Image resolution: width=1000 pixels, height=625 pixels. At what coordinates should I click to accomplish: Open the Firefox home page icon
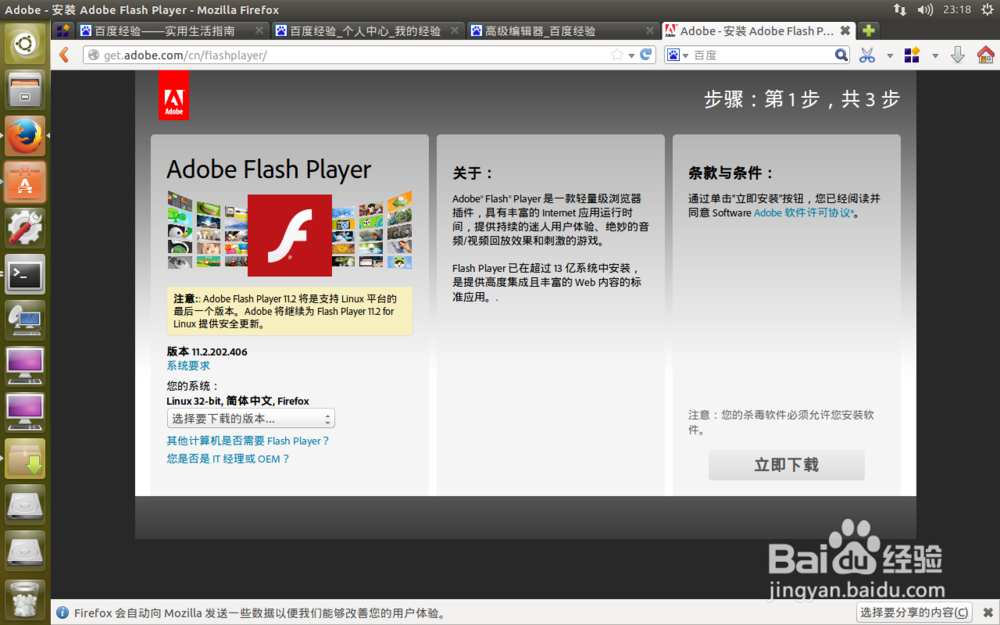pos(985,54)
